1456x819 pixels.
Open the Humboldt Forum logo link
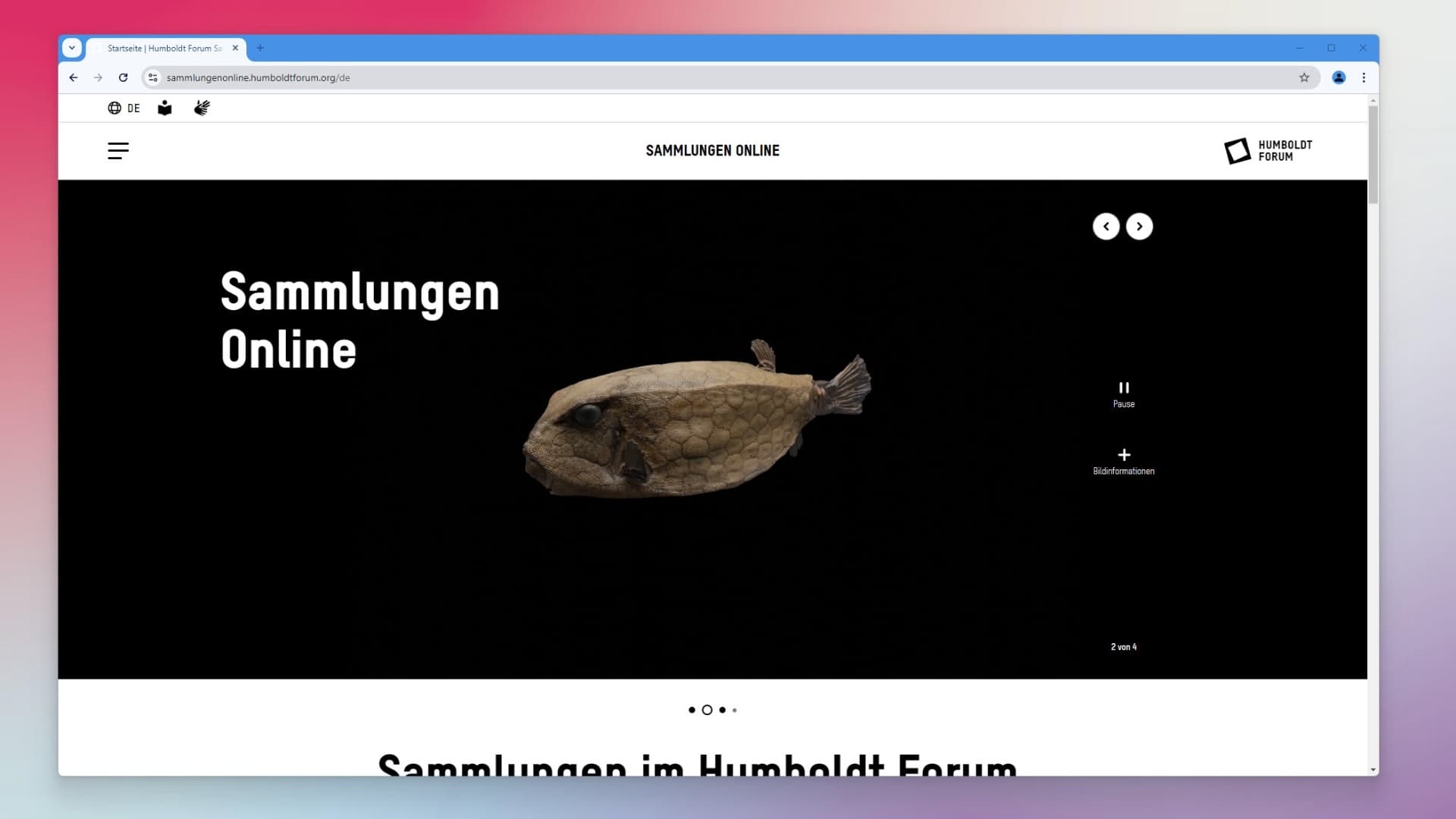click(x=1268, y=151)
